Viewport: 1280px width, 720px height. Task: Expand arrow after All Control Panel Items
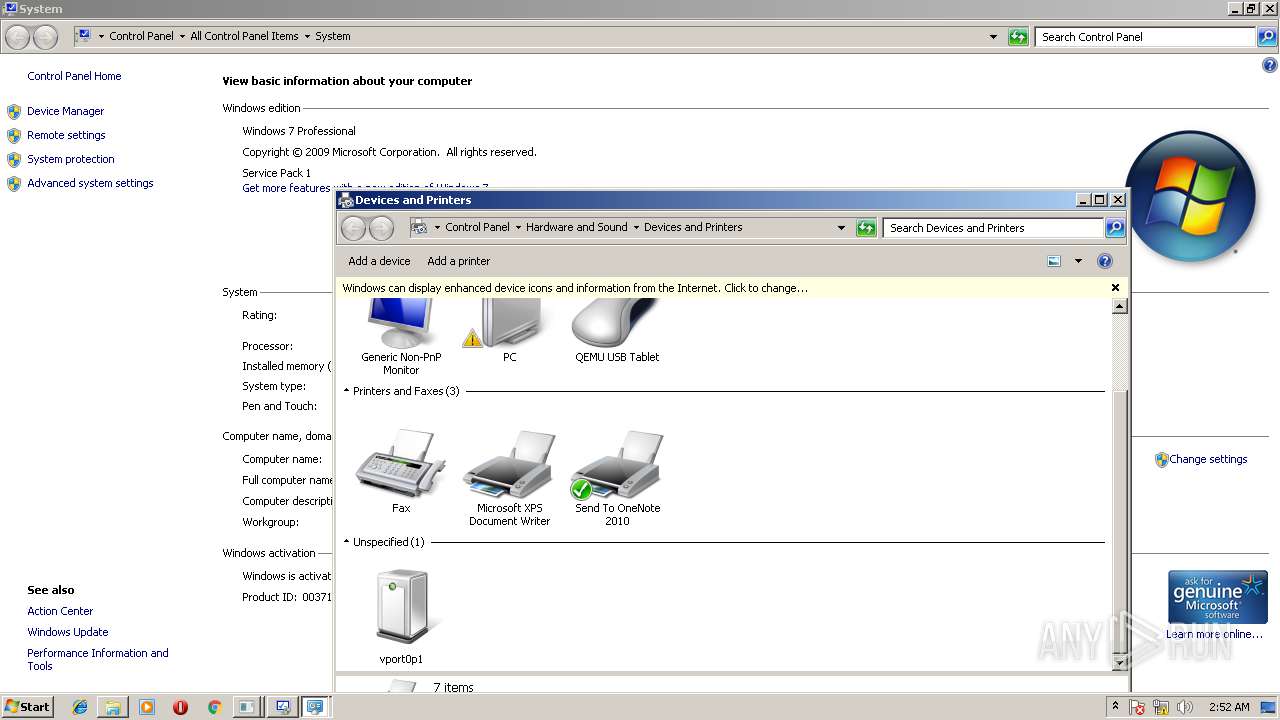click(x=307, y=36)
